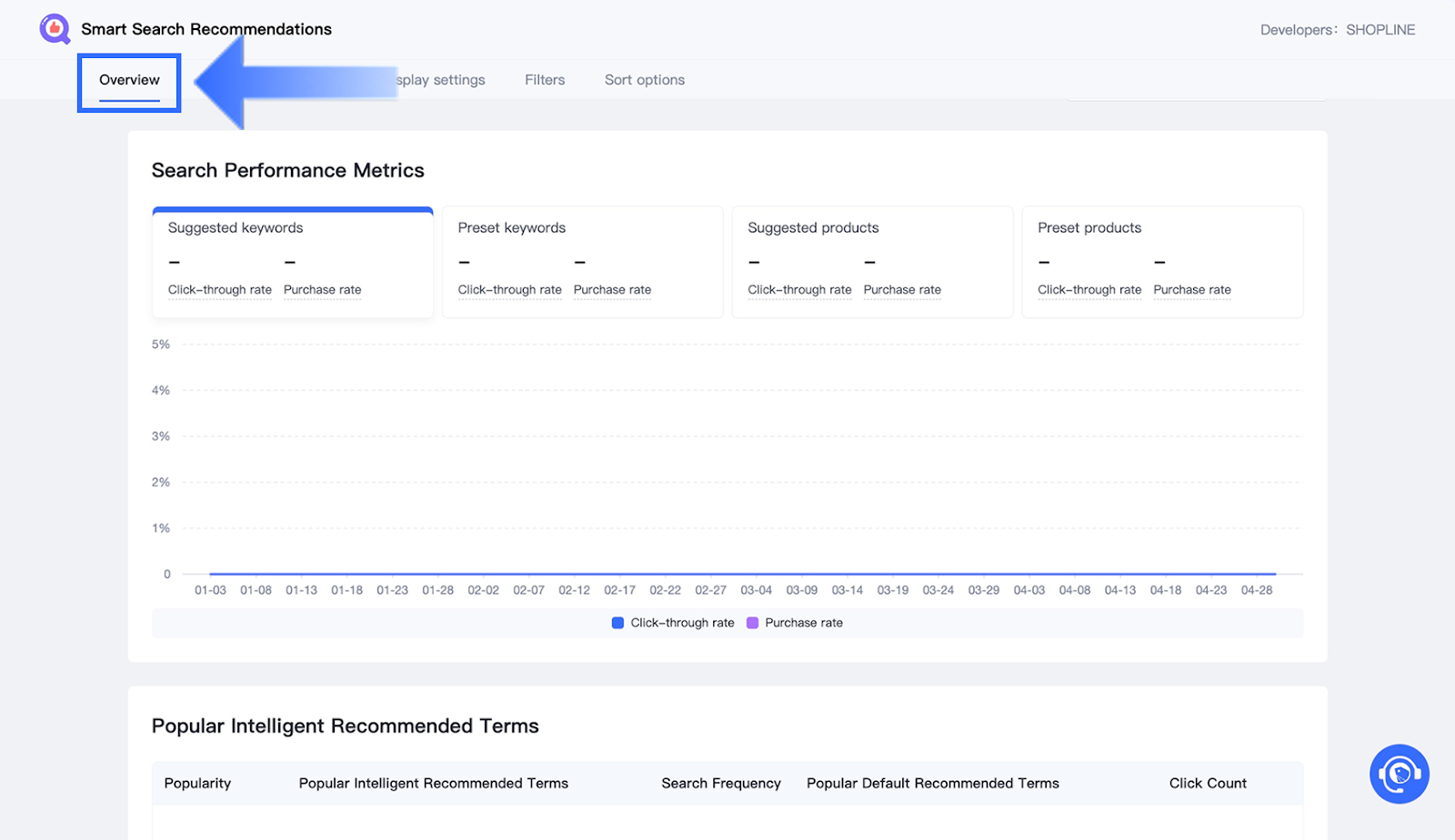Click the purple Purchase rate legend swatch
This screenshot has height=840, width=1455.
coord(752,623)
